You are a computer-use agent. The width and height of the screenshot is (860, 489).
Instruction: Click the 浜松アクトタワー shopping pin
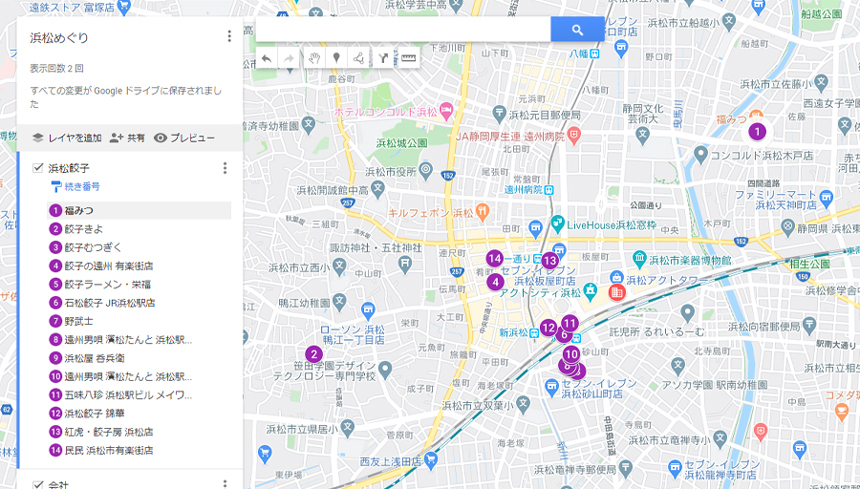617,278
